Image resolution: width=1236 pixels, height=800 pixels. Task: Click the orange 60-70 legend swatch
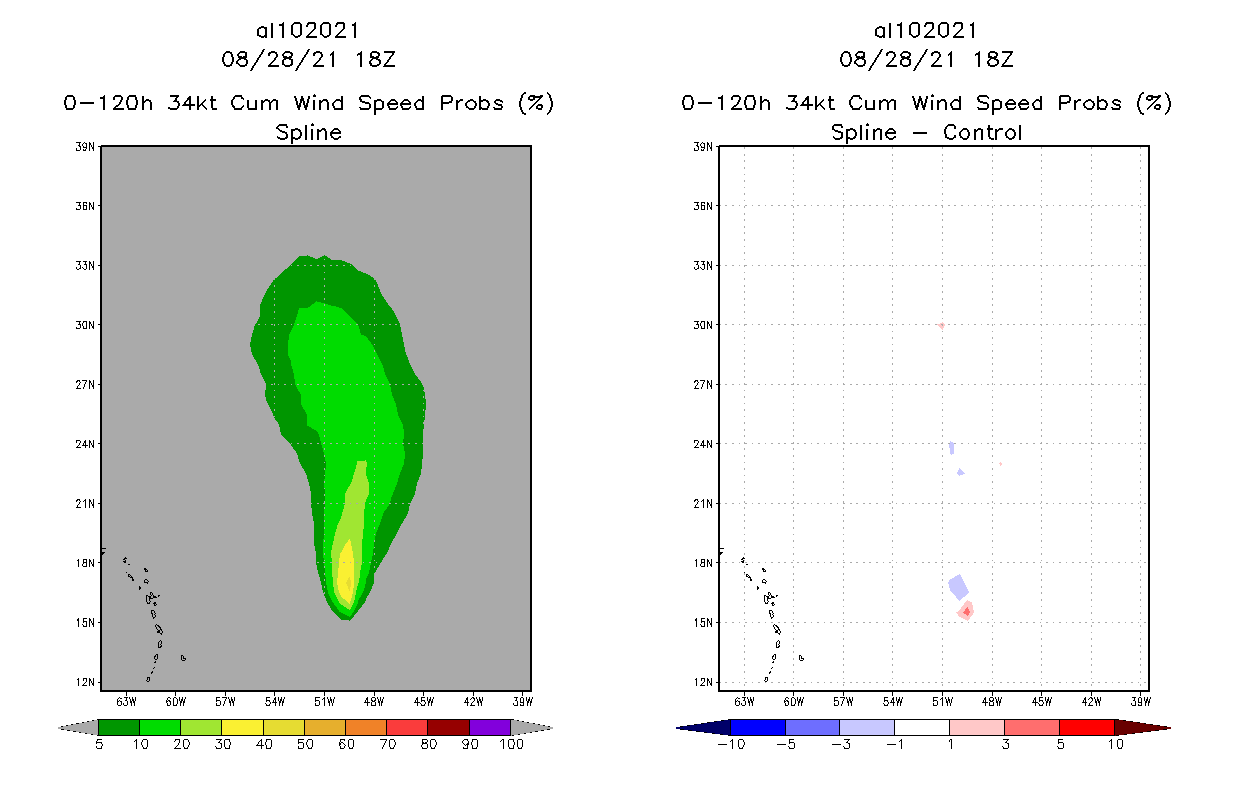pyautogui.click(x=366, y=727)
